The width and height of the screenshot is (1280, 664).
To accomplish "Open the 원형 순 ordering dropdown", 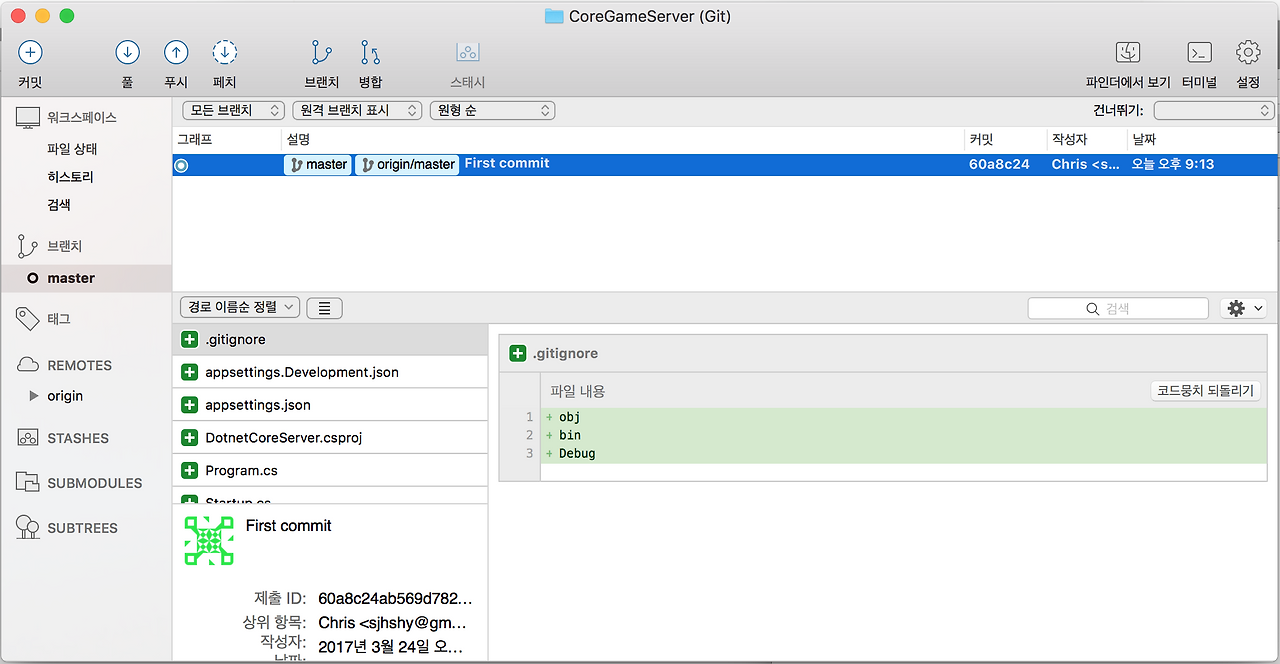I will (x=492, y=110).
